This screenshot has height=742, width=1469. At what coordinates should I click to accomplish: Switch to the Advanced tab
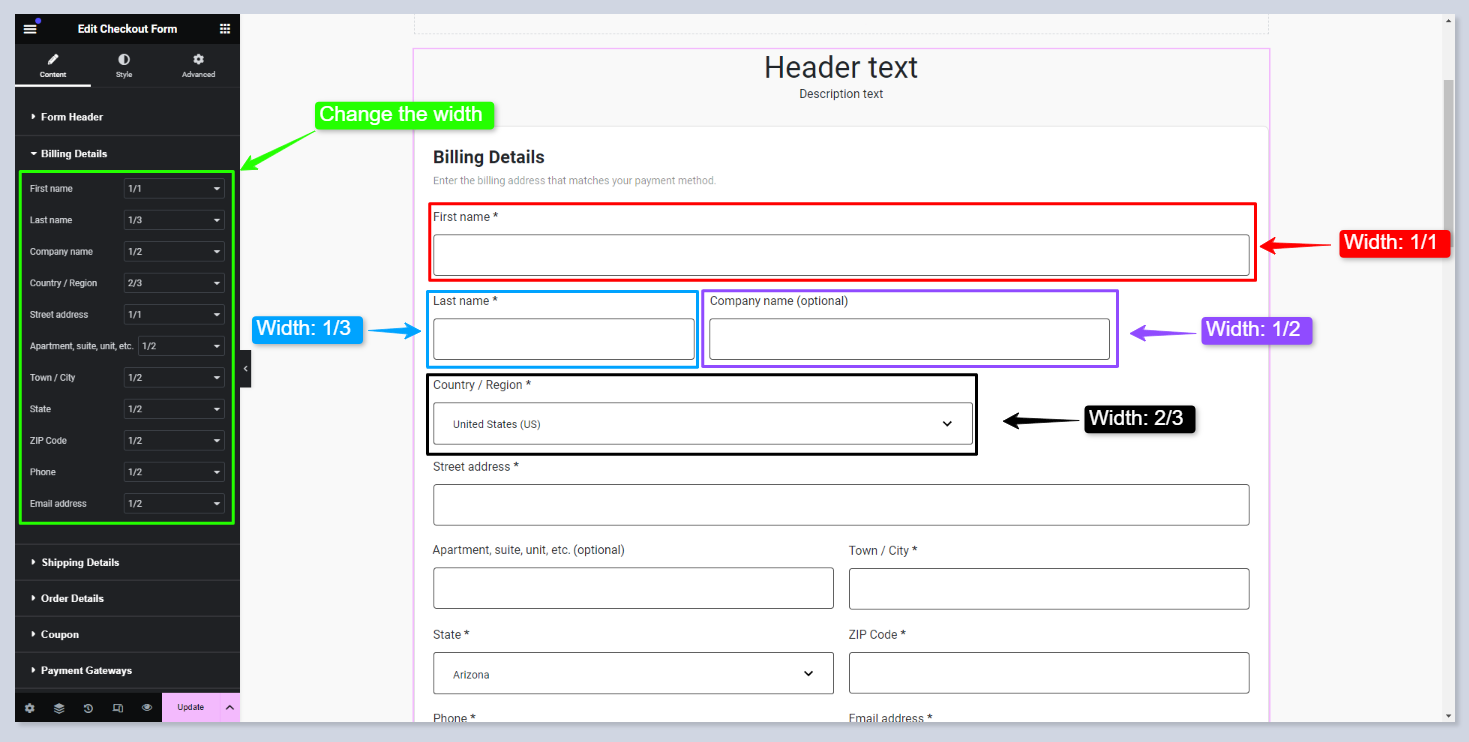click(198, 66)
